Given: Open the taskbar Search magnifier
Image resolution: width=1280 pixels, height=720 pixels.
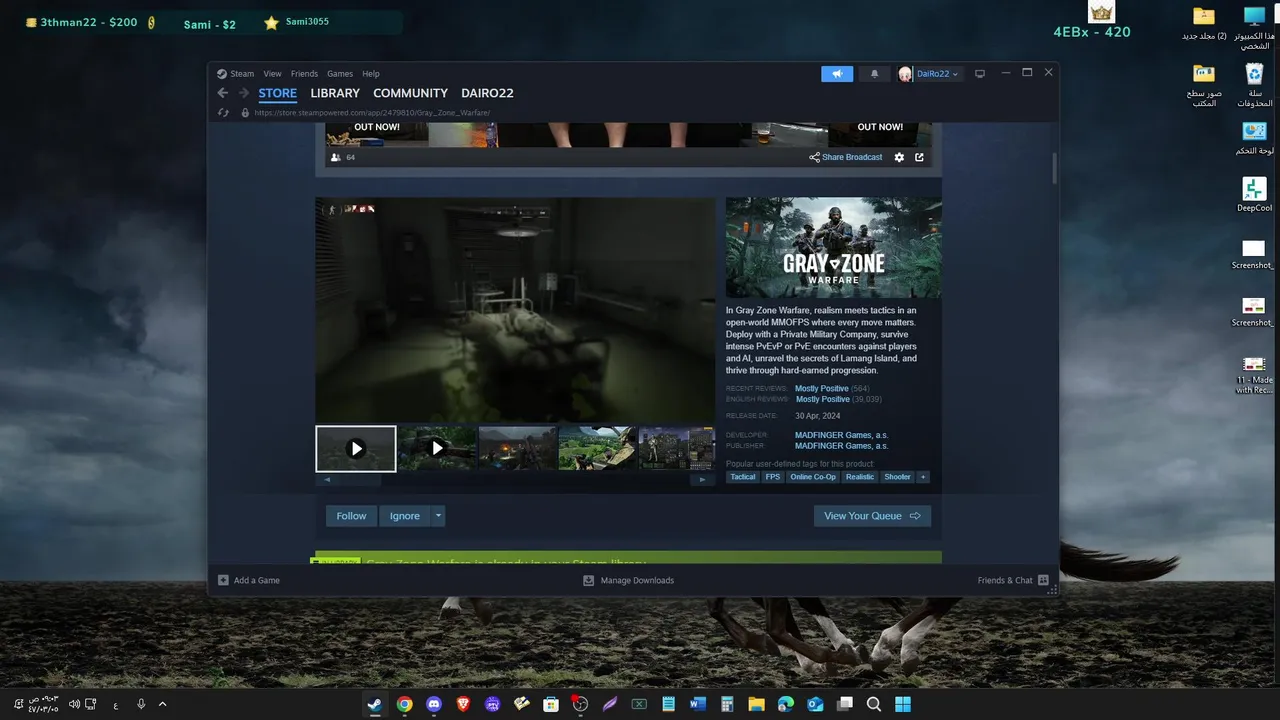Looking at the screenshot, I should (x=874, y=704).
